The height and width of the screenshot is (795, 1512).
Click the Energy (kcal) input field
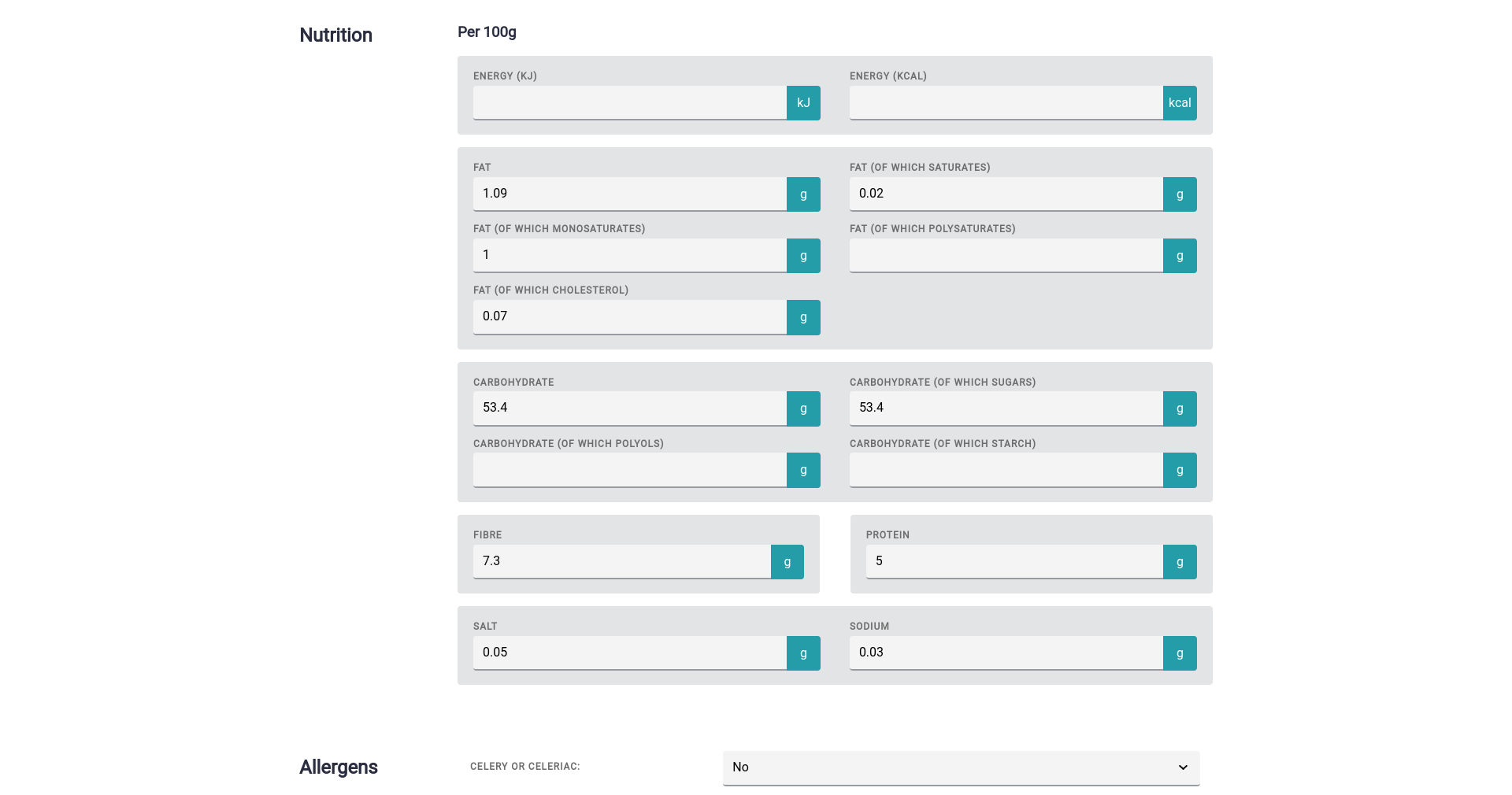1006,103
